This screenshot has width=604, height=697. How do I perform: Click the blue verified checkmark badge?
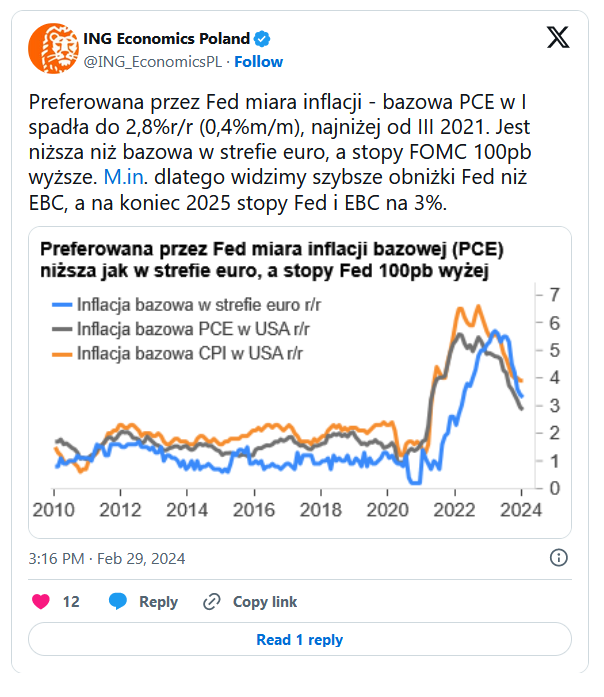262,39
